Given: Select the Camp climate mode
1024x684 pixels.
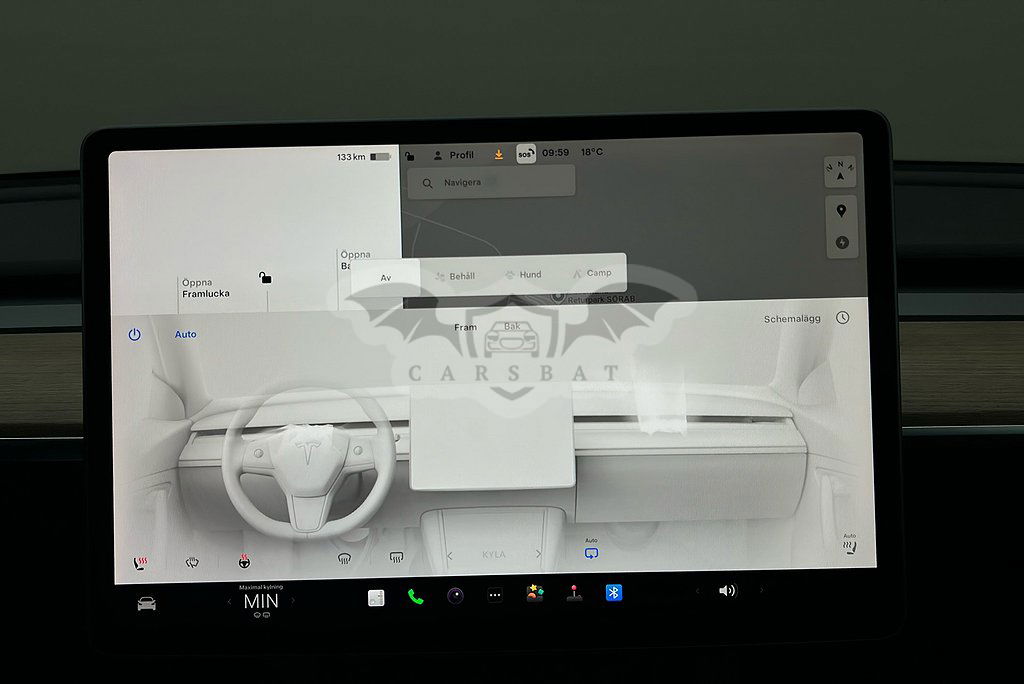Looking at the screenshot, I should [592, 273].
